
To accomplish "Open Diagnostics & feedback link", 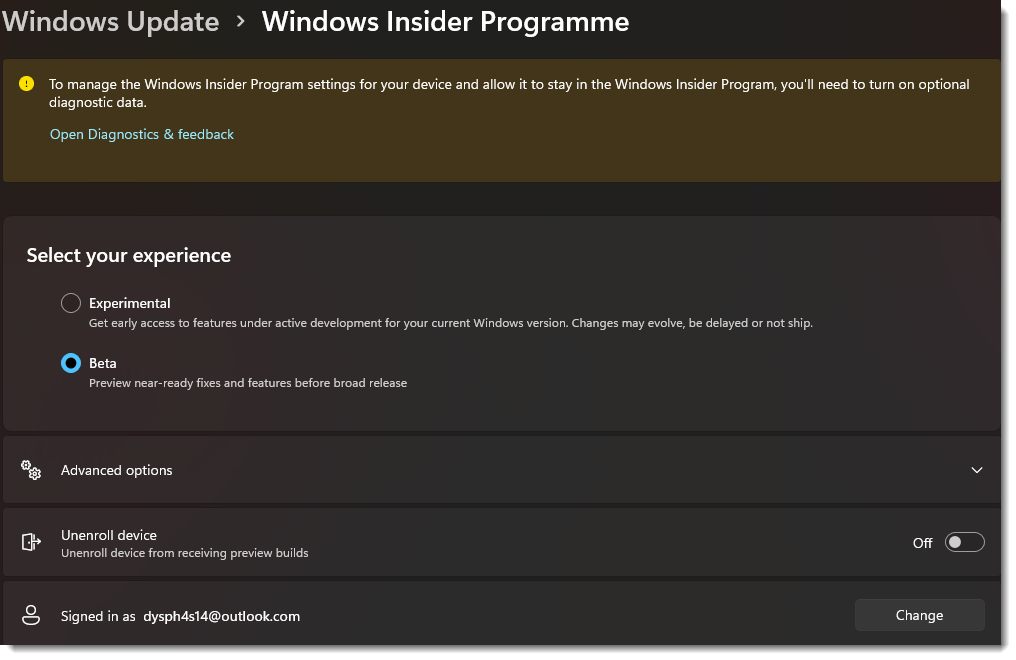I will 142,134.
